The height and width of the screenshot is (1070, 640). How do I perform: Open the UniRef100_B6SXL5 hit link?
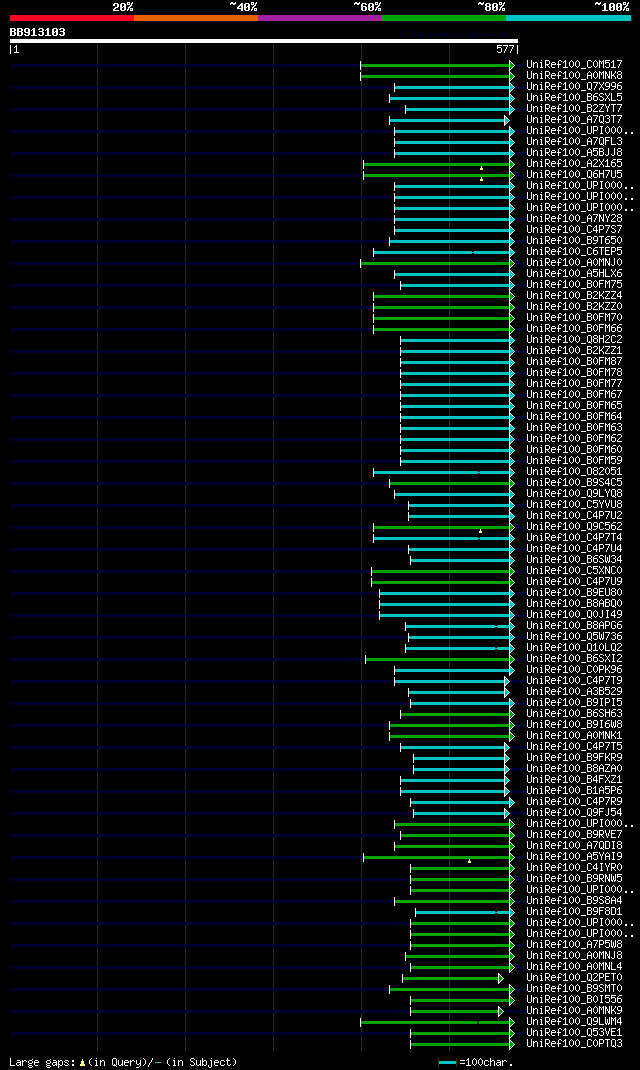(574, 98)
